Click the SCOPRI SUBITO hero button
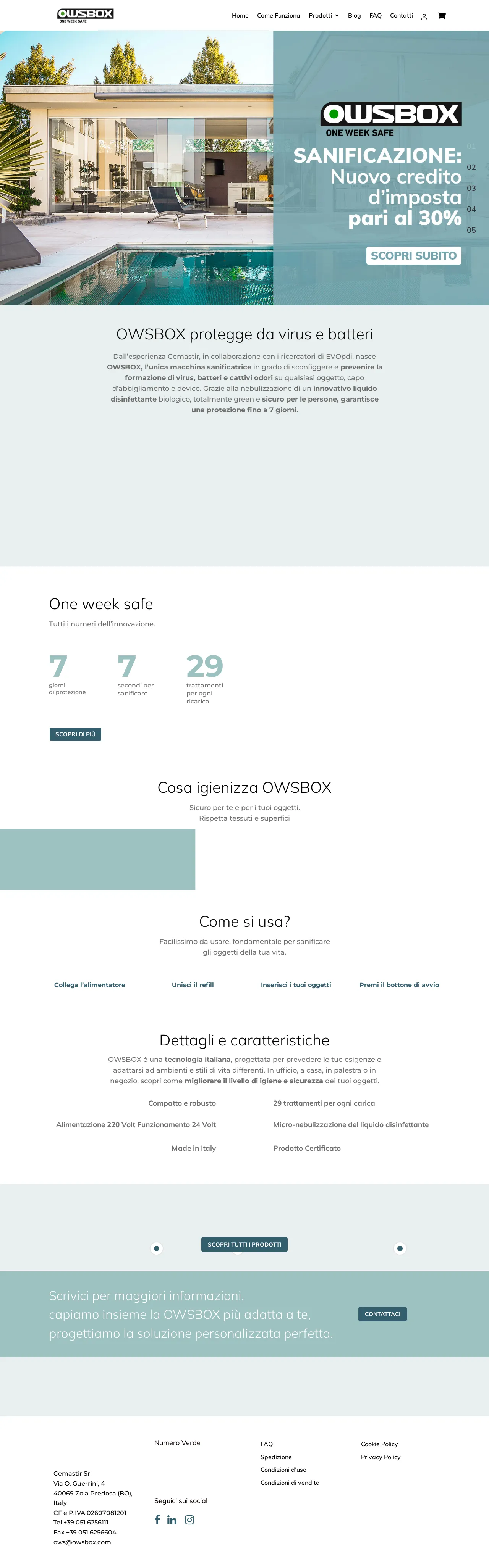This screenshot has height=1568, width=489. pos(413,256)
